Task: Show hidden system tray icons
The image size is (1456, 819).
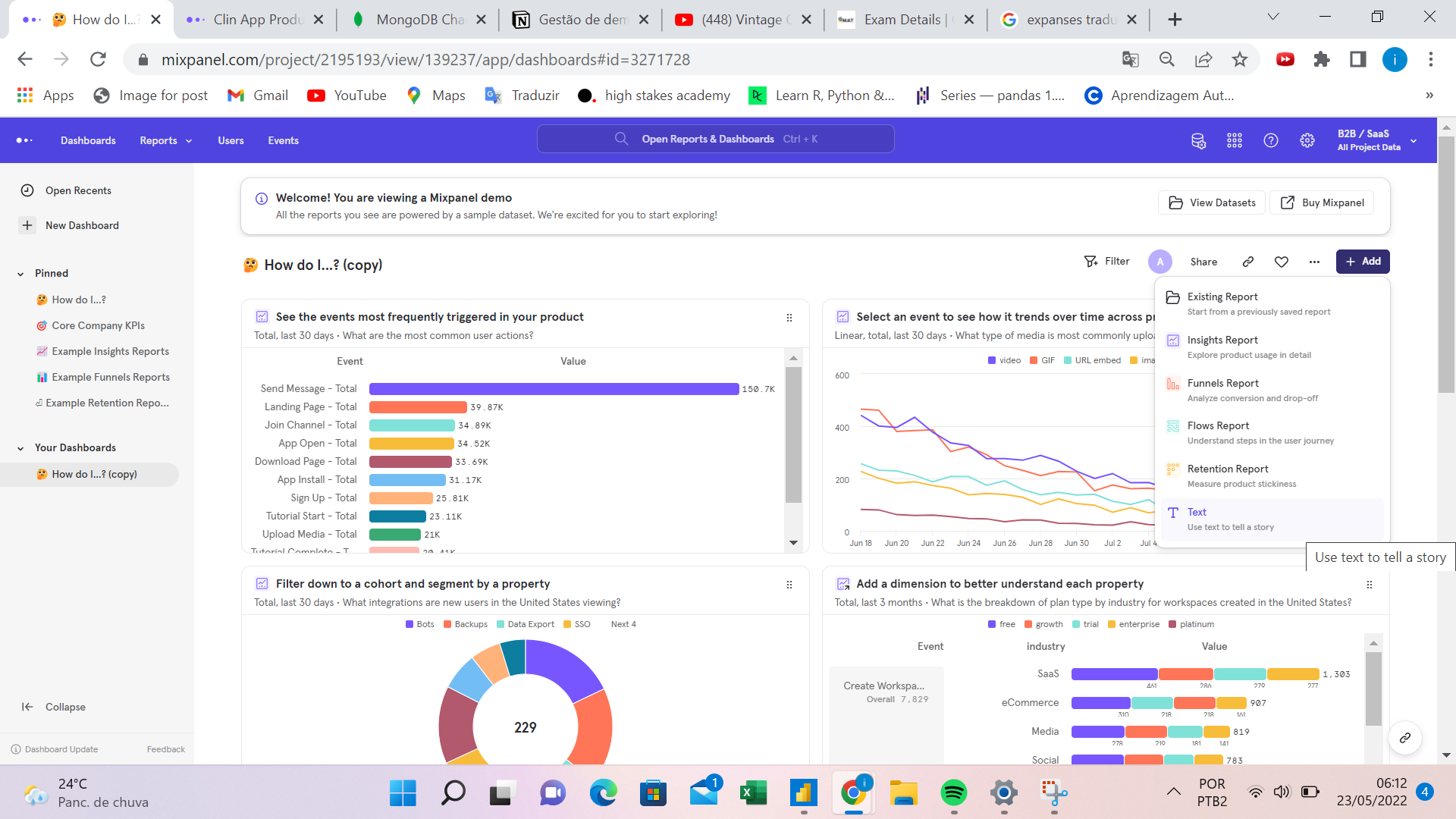Action: tap(1174, 792)
